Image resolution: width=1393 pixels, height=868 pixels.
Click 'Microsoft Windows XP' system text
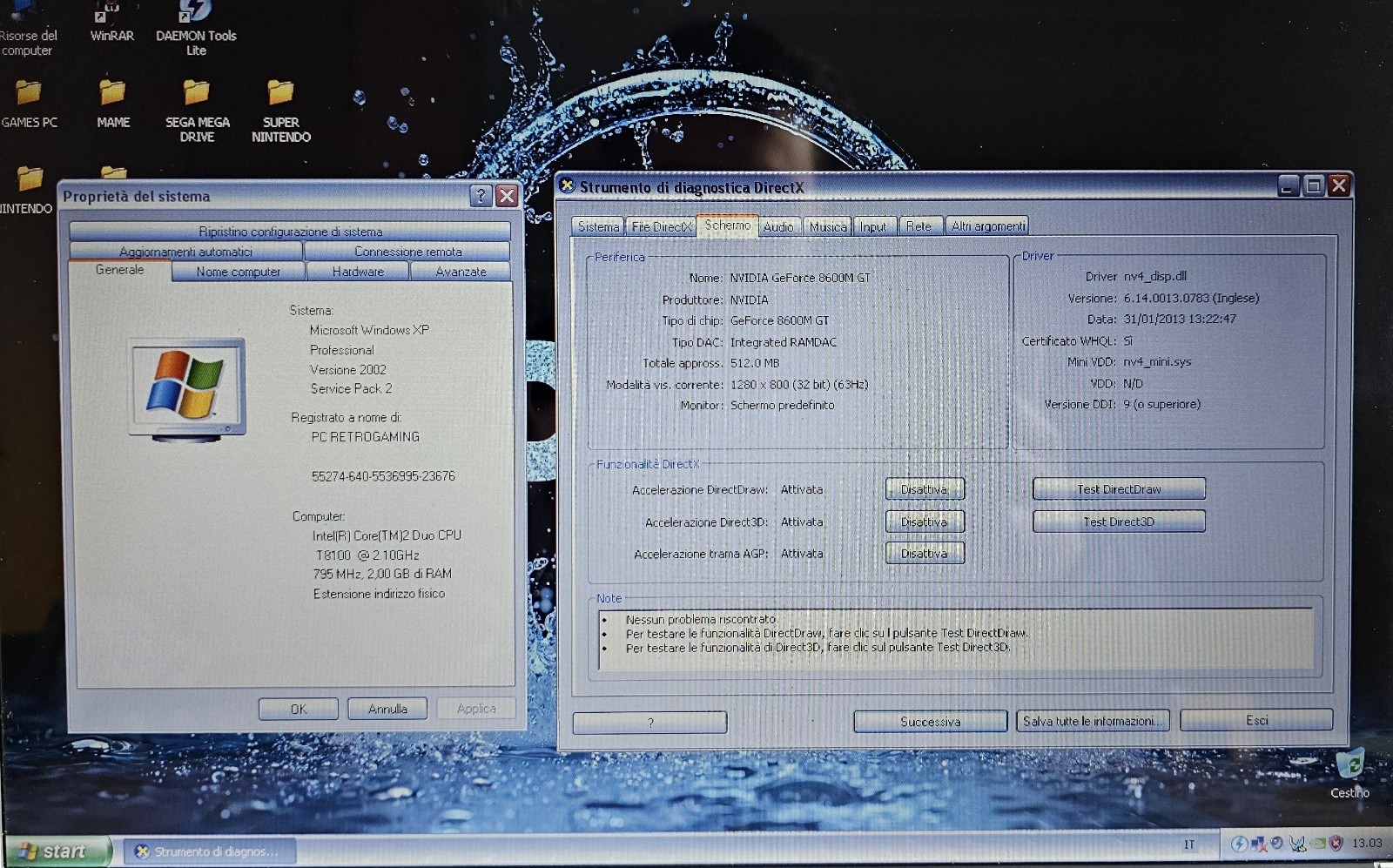(x=369, y=330)
